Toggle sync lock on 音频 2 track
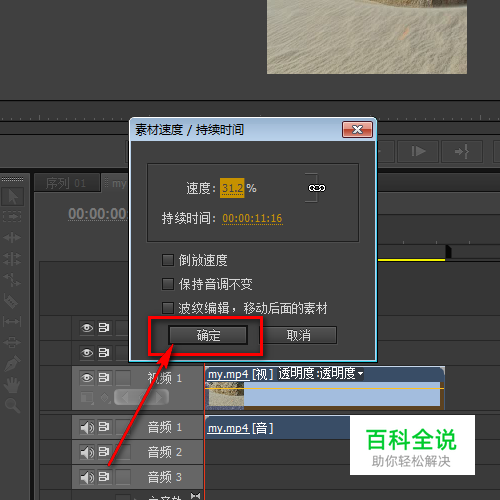This screenshot has width=500, height=500. tap(104, 452)
